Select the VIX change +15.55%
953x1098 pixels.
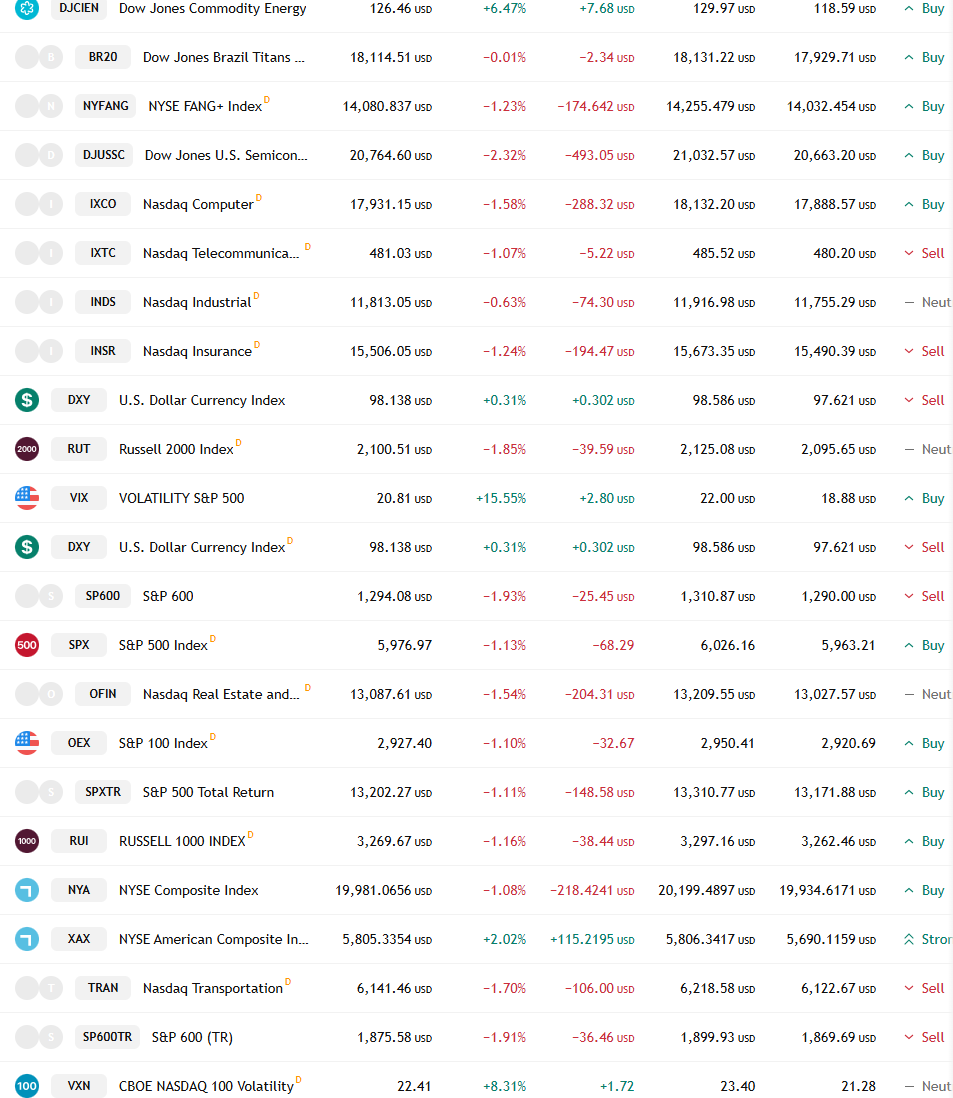[501, 499]
